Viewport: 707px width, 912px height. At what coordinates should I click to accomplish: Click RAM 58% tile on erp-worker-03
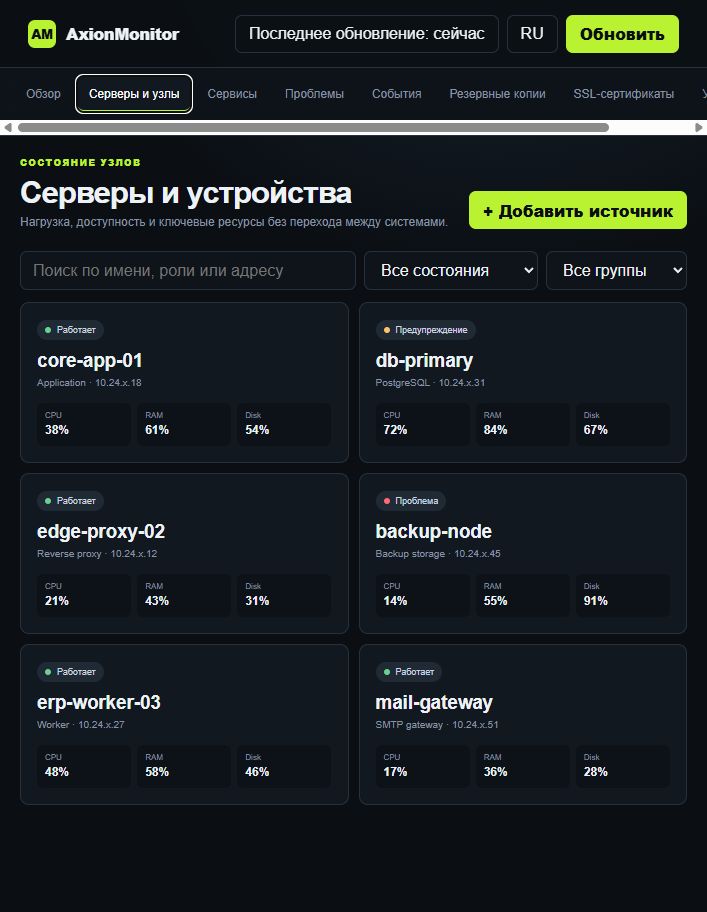pyautogui.click(x=184, y=766)
